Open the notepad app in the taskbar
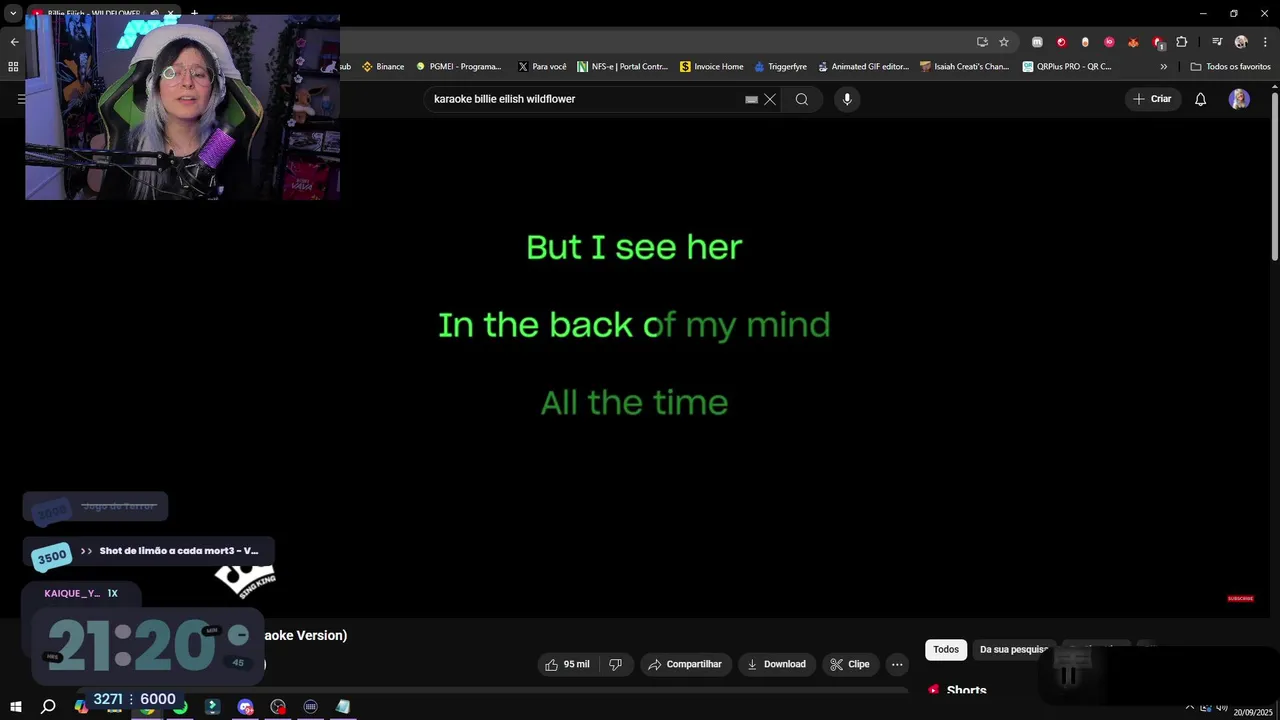 coord(343,707)
